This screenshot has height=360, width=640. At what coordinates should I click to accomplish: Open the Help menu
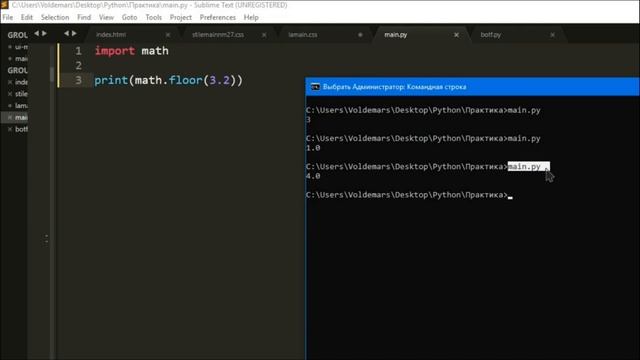pos(251,18)
